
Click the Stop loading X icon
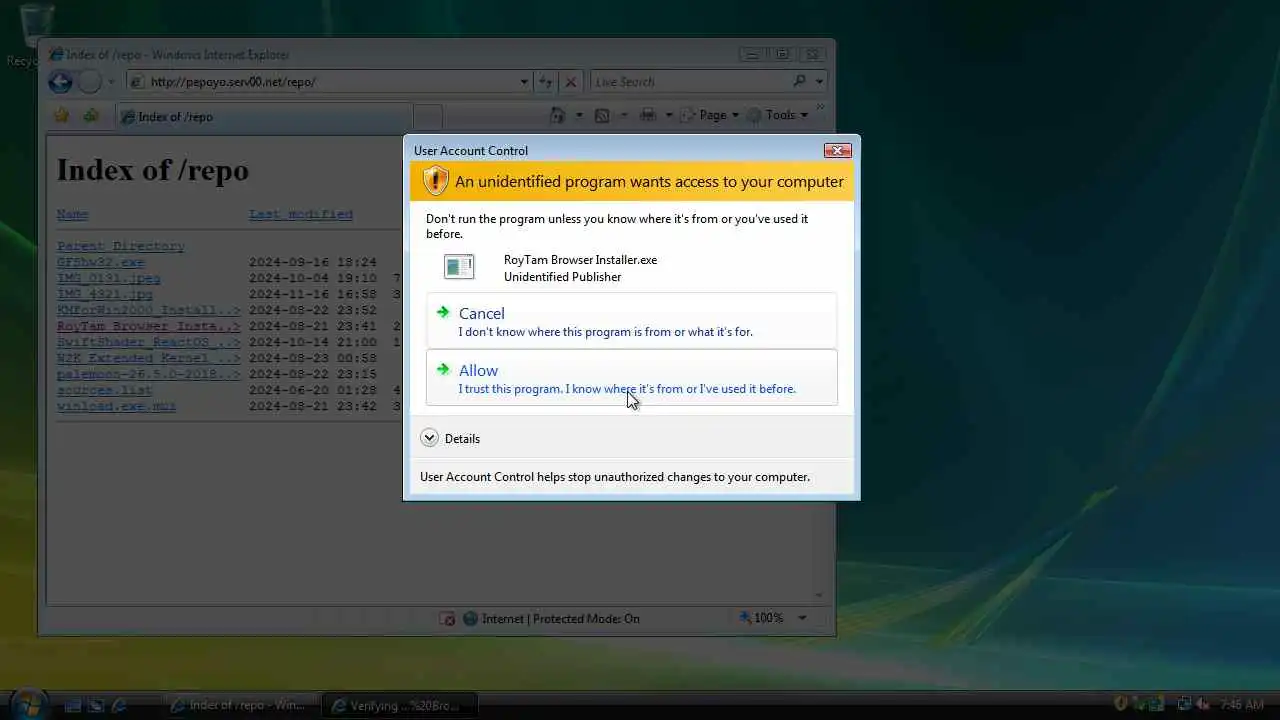(570, 82)
